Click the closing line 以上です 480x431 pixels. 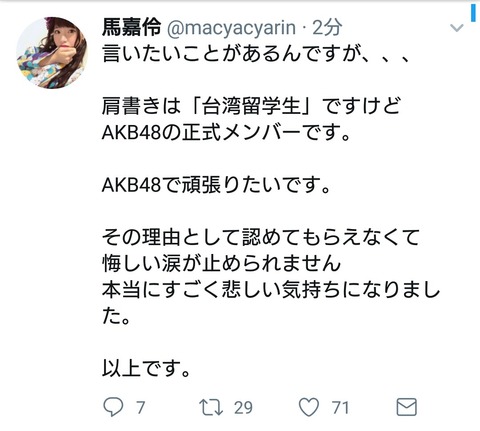coord(146,369)
